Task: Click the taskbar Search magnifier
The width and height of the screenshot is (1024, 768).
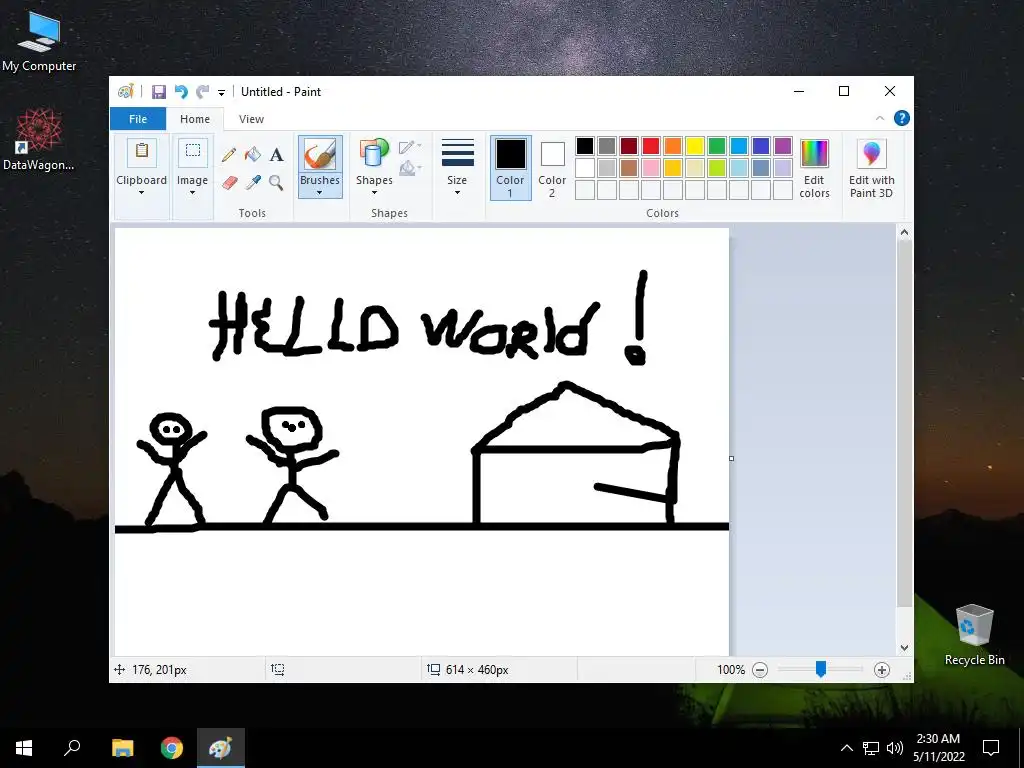Action: tap(72, 748)
